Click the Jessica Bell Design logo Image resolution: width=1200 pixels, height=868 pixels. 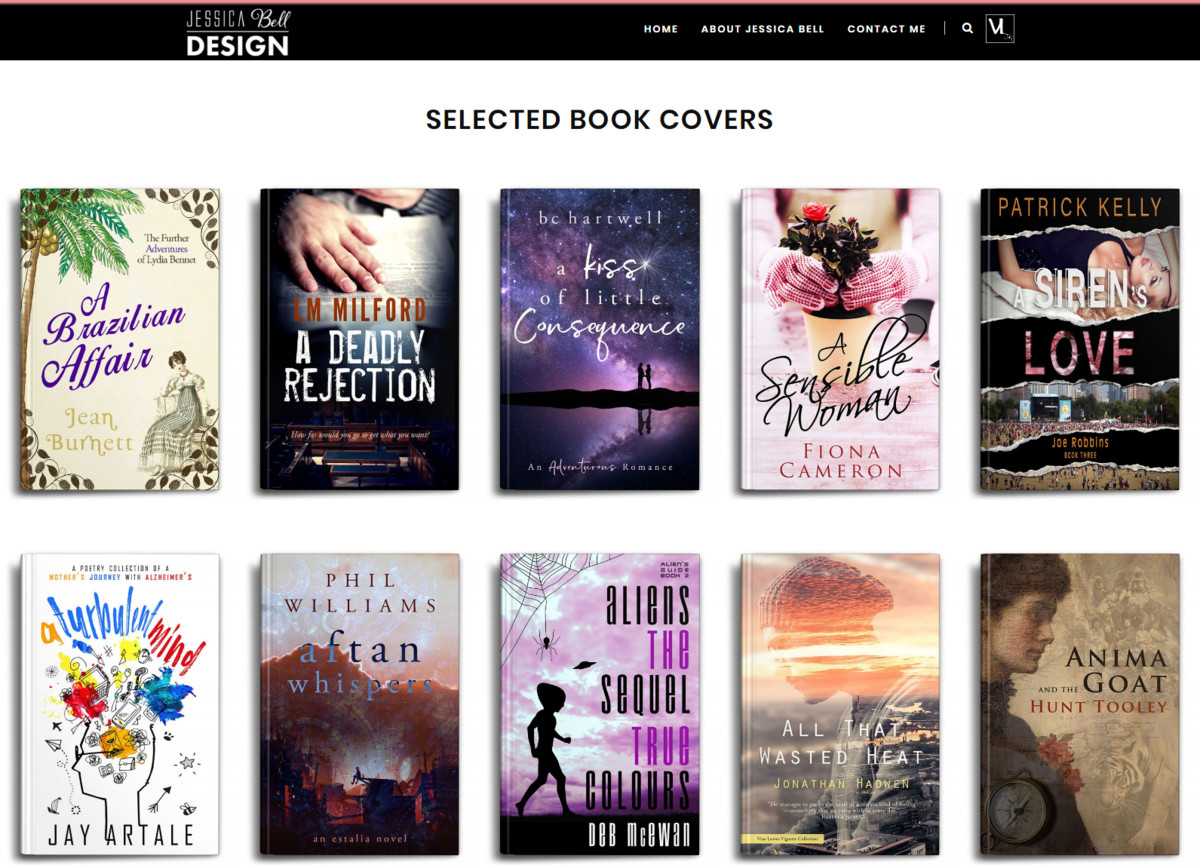click(x=238, y=32)
